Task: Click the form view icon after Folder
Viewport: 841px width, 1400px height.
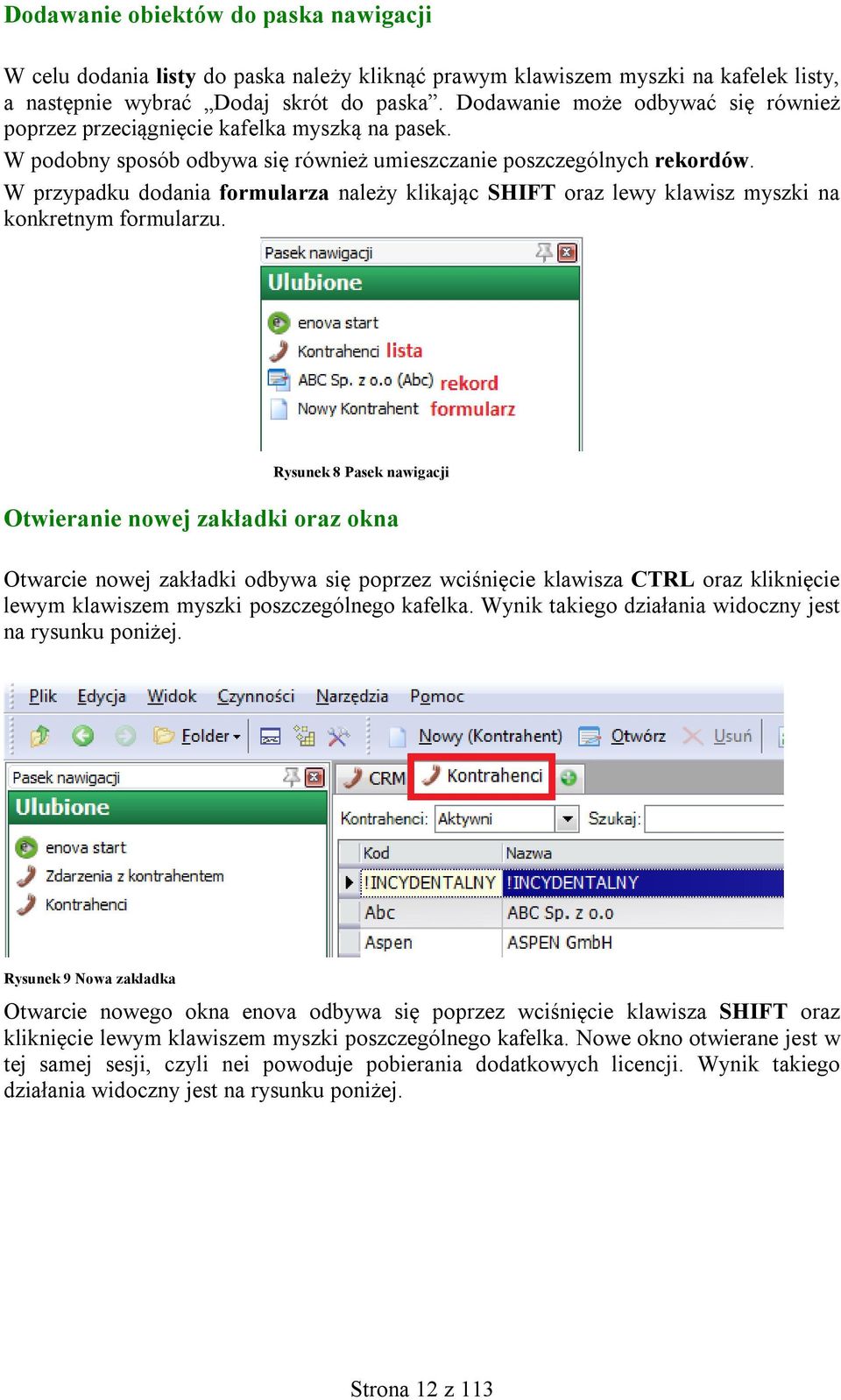Action: coord(271,736)
